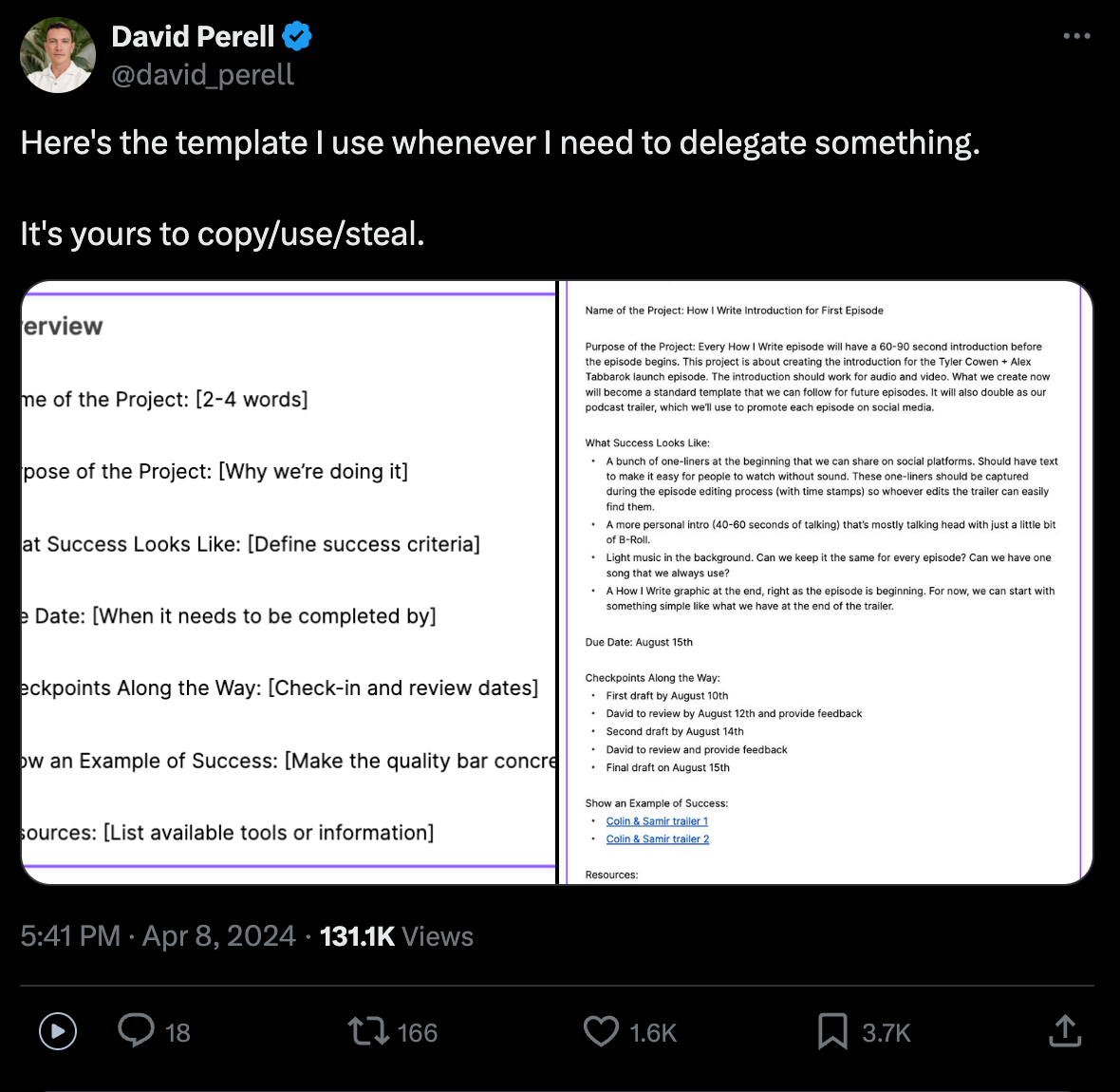
Task: Click the 131.1K Views count
Action: tap(396, 936)
